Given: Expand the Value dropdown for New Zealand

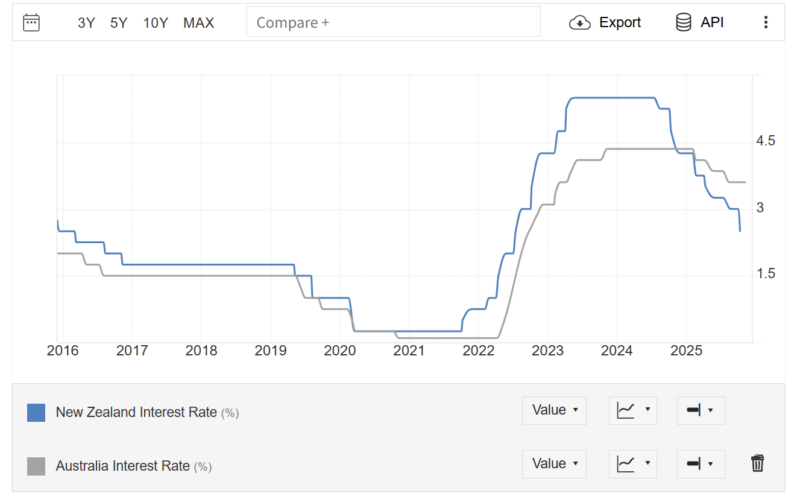Looking at the screenshot, I should (x=554, y=410).
